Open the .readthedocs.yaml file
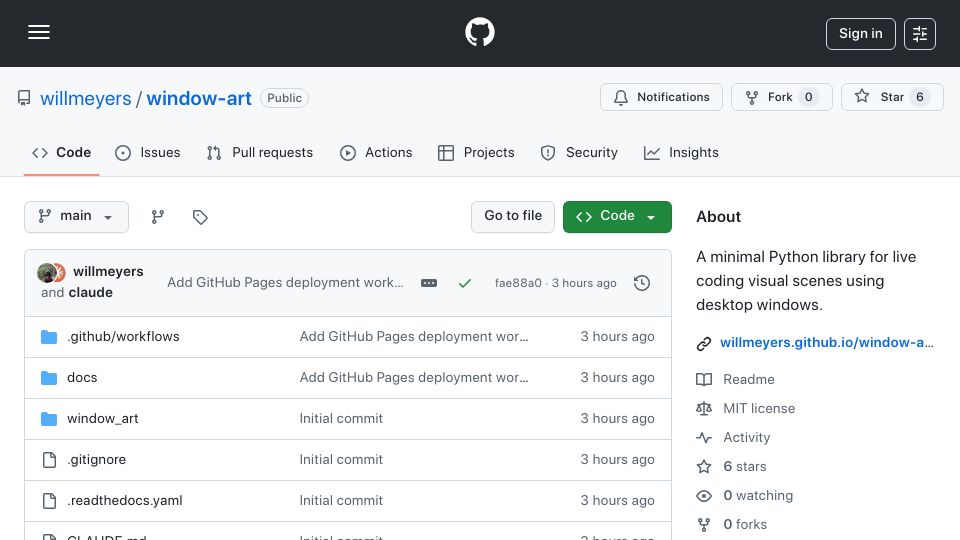The image size is (960, 540). [x=125, y=500]
